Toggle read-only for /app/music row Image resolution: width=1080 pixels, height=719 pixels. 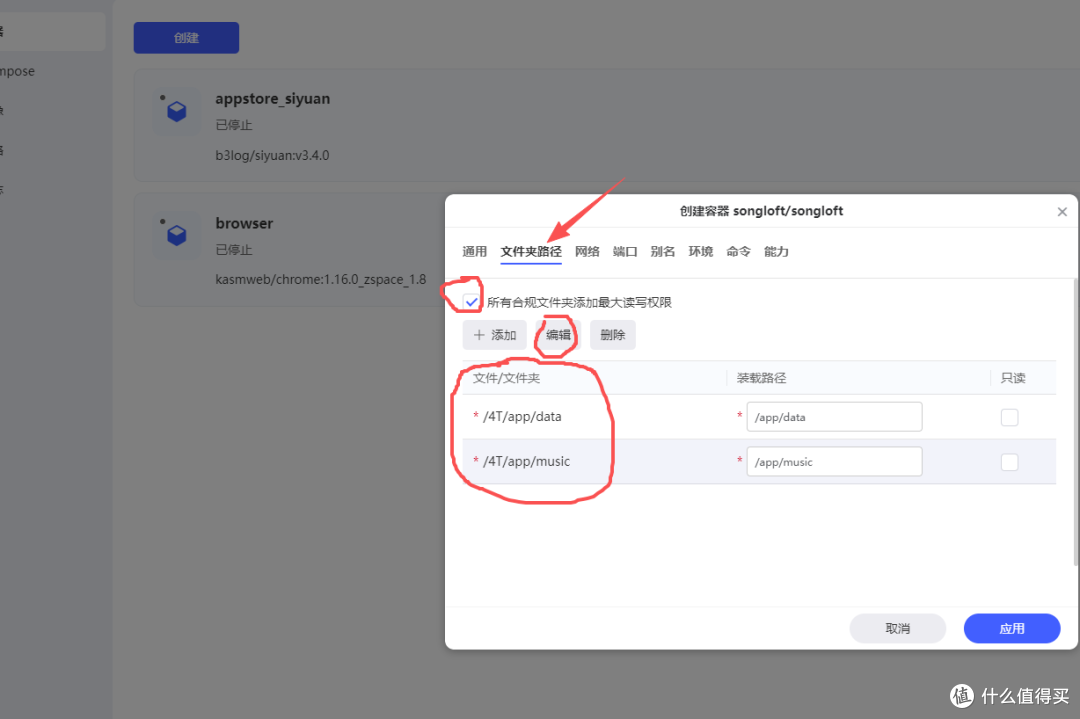coord(1009,462)
